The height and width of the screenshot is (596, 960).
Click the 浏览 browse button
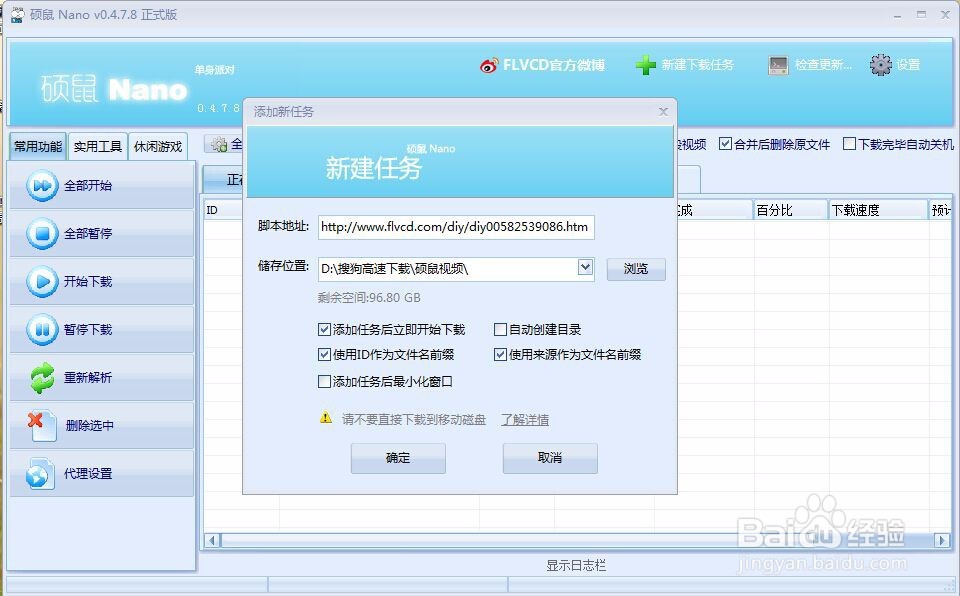pyautogui.click(x=636, y=269)
